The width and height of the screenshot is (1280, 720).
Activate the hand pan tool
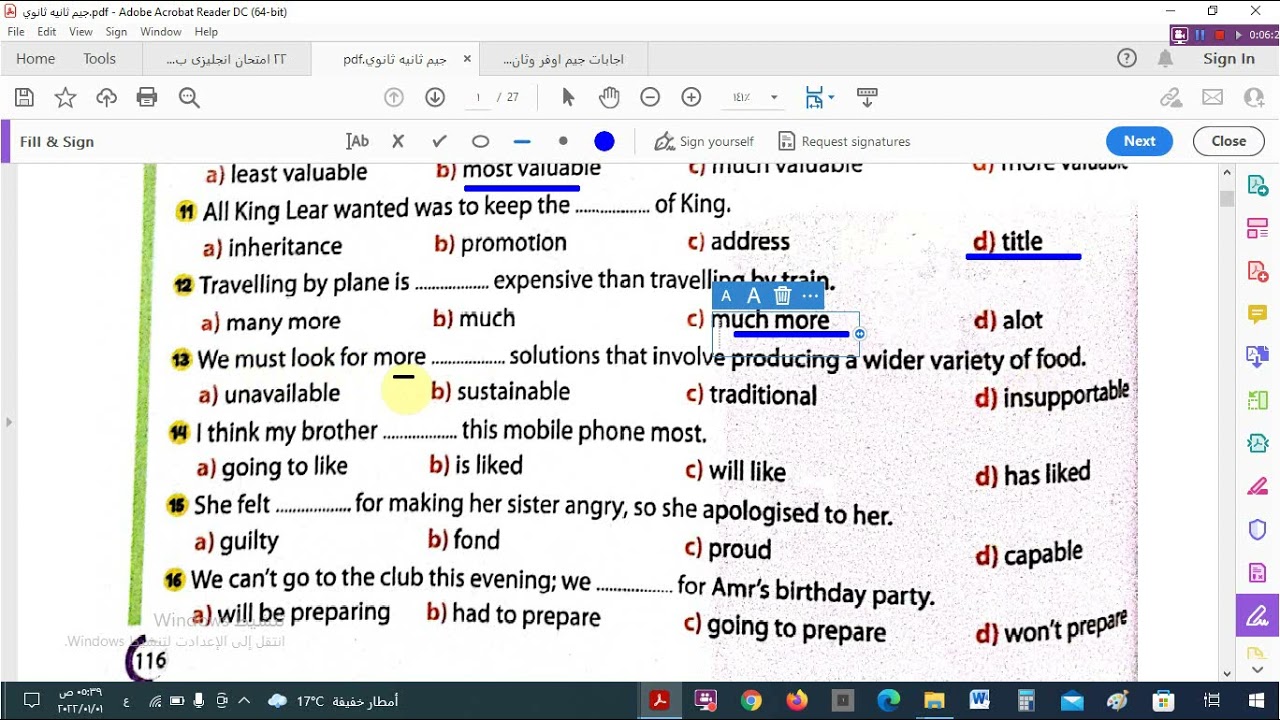(x=609, y=97)
